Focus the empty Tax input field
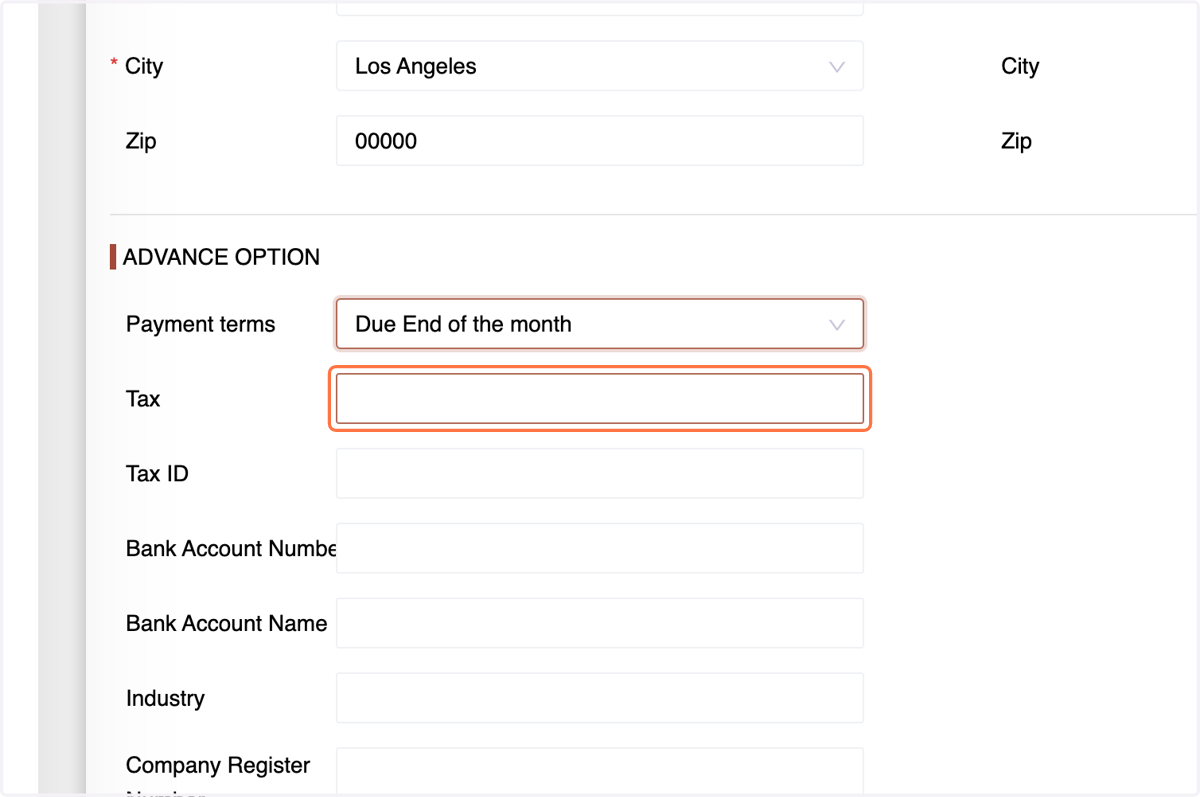The height and width of the screenshot is (797, 1200). coord(600,399)
